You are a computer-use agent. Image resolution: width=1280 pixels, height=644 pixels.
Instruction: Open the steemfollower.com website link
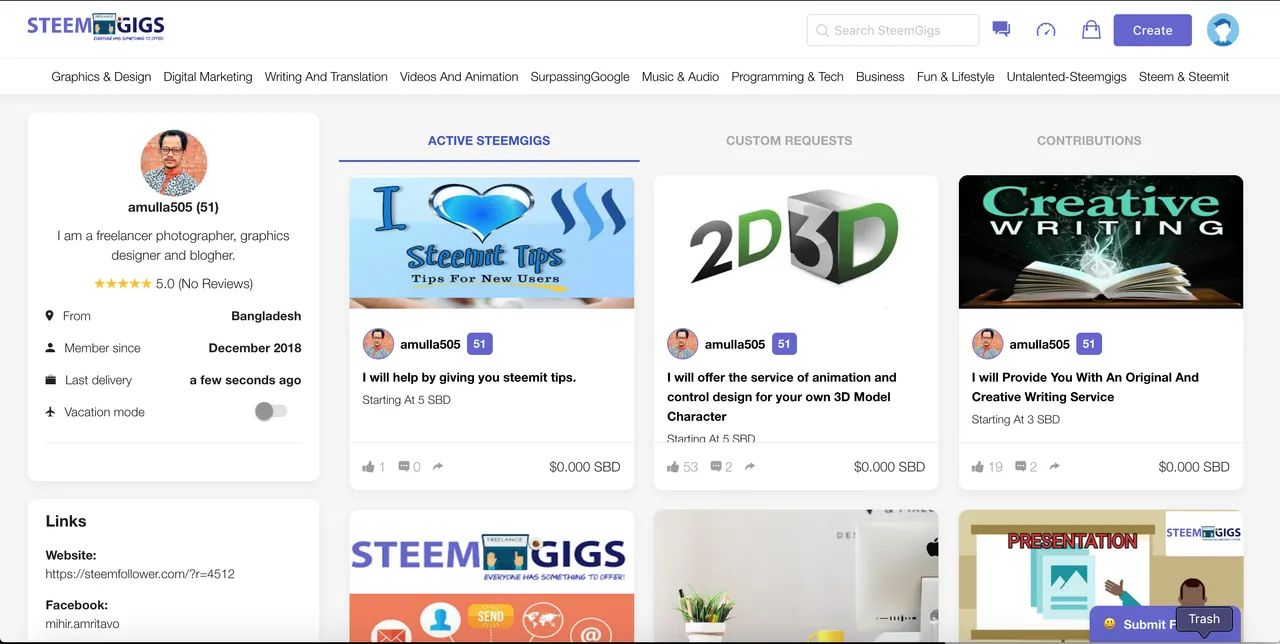pyautogui.click(x=140, y=574)
